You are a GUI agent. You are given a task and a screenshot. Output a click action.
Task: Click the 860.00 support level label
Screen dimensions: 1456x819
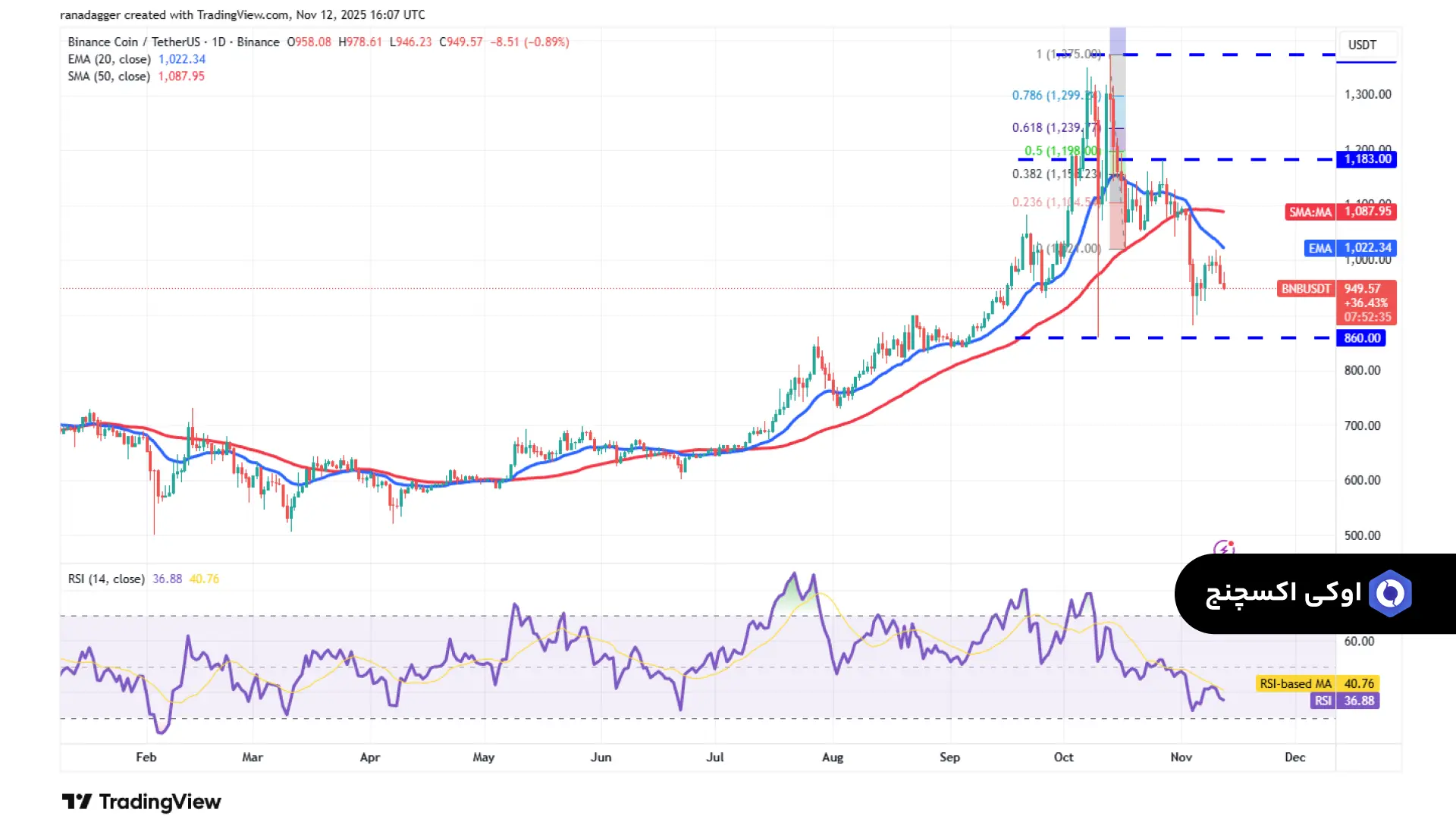[x=1362, y=338]
